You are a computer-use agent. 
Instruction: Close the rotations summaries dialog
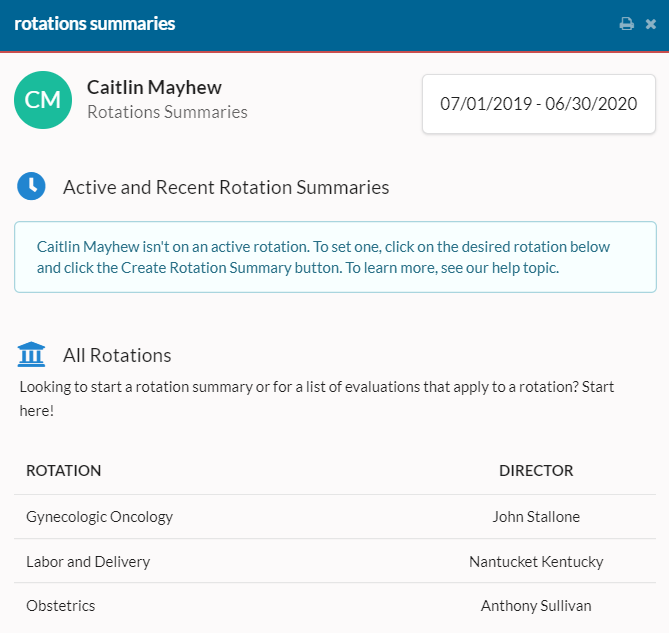(651, 24)
